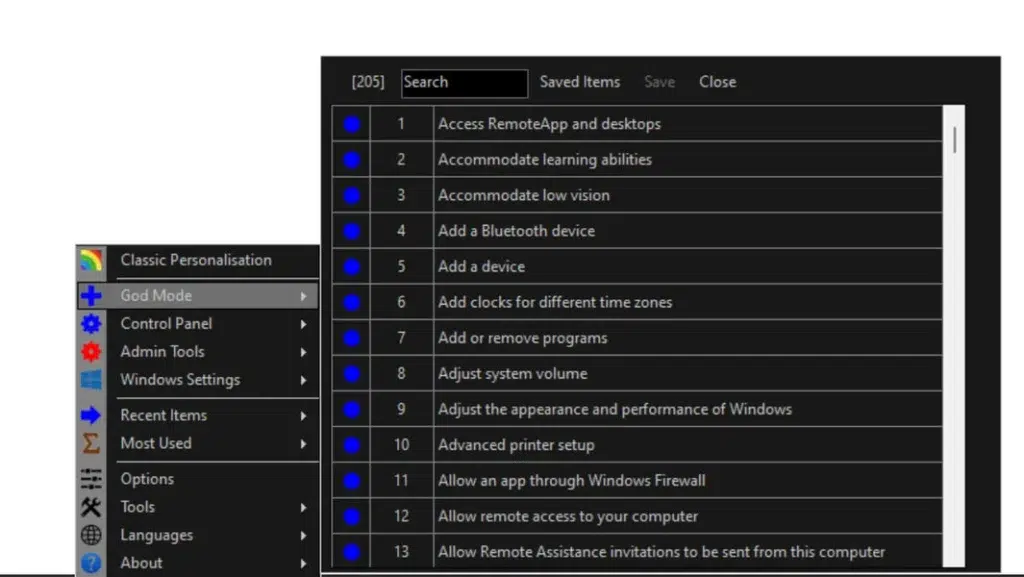Open the Saved Items list
Screen dimensions: 1024x577
coord(580,82)
